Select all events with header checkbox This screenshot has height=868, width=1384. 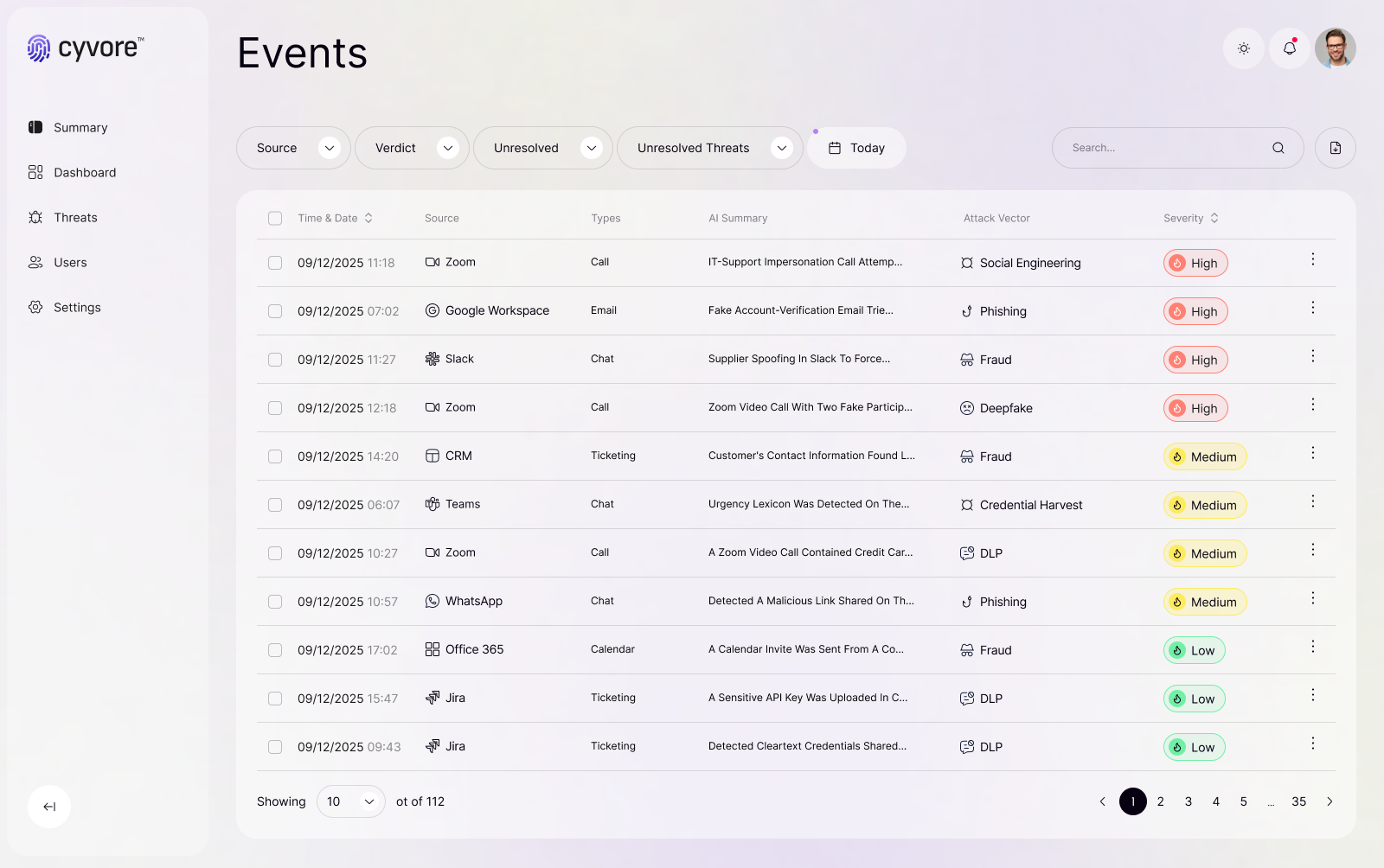(275, 219)
